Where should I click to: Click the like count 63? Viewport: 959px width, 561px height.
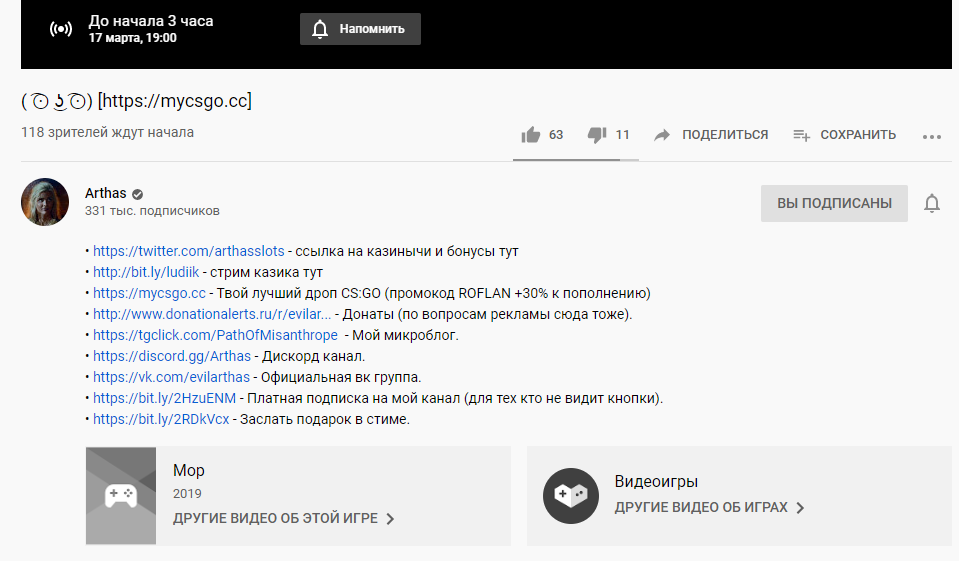(x=556, y=135)
